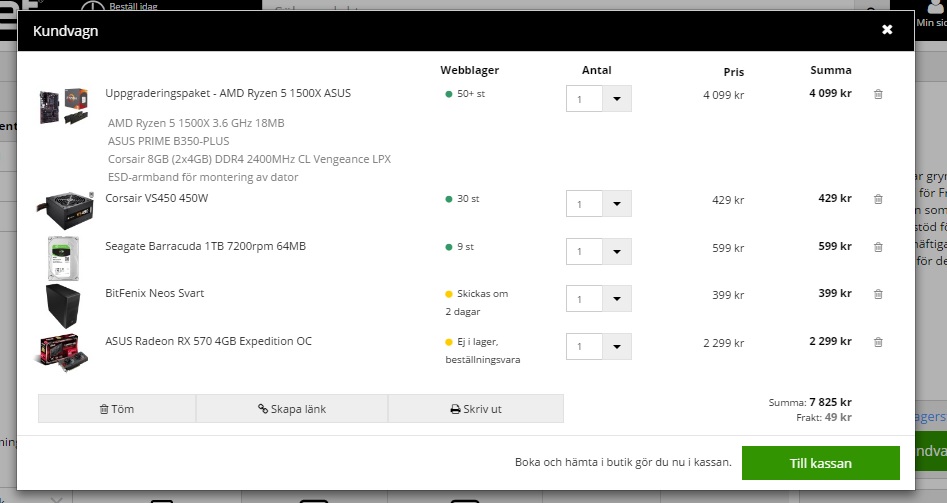947x503 pixels.
Task: Click the 50+ st stock status
Action: pos(465,94)
